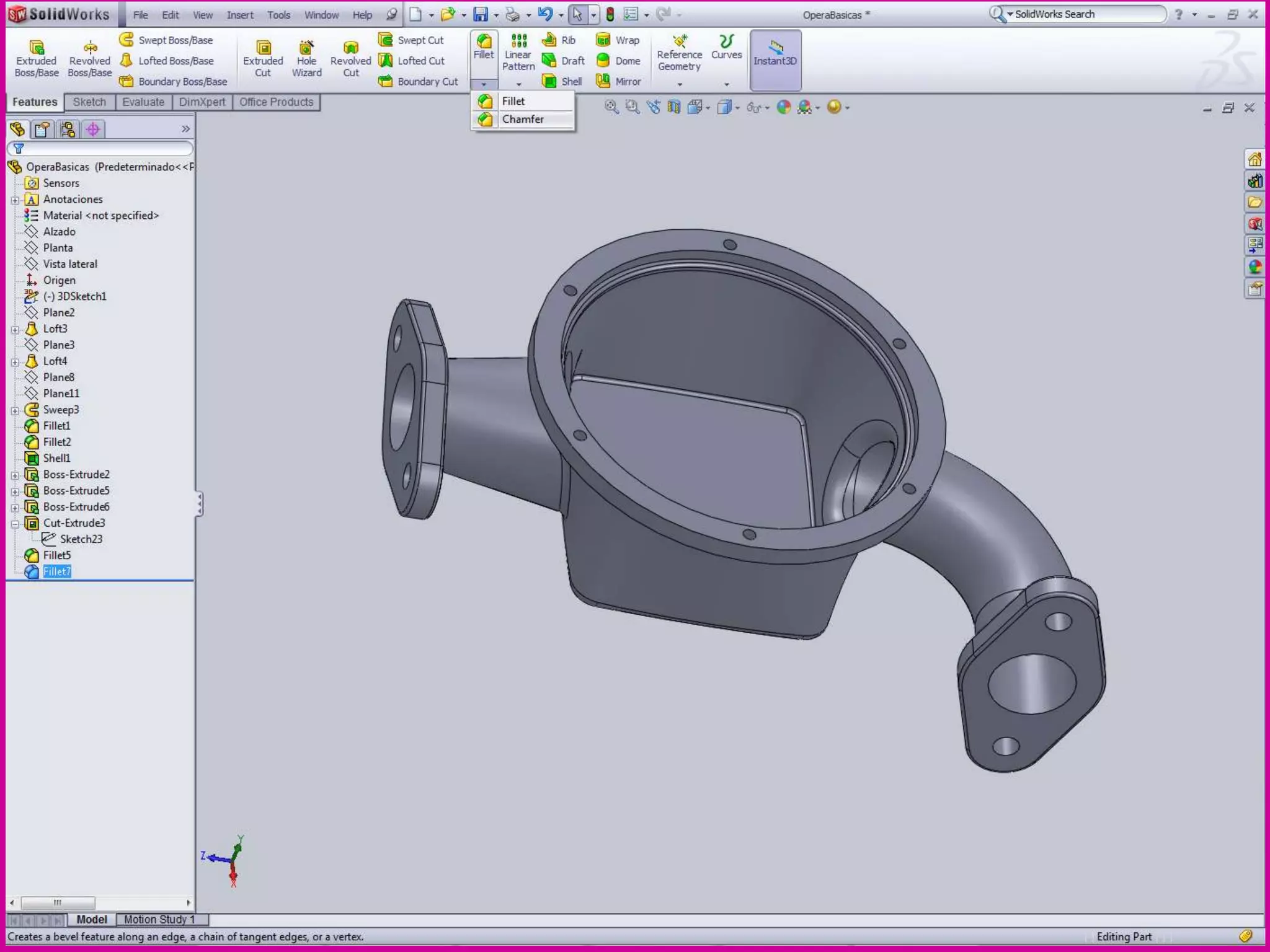This screenshot has width=1270, height=952.
Task: Open the Insert menu
Action: 239,15
